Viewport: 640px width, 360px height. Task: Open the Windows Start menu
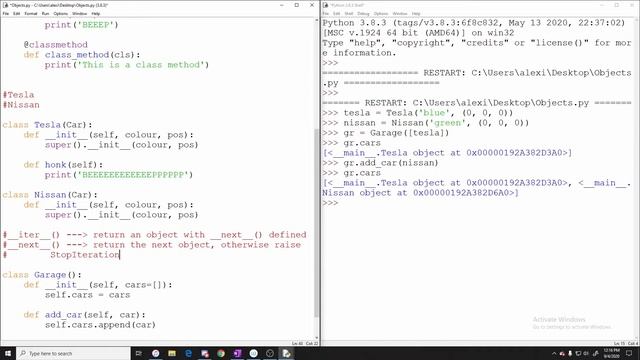point(8,353)
